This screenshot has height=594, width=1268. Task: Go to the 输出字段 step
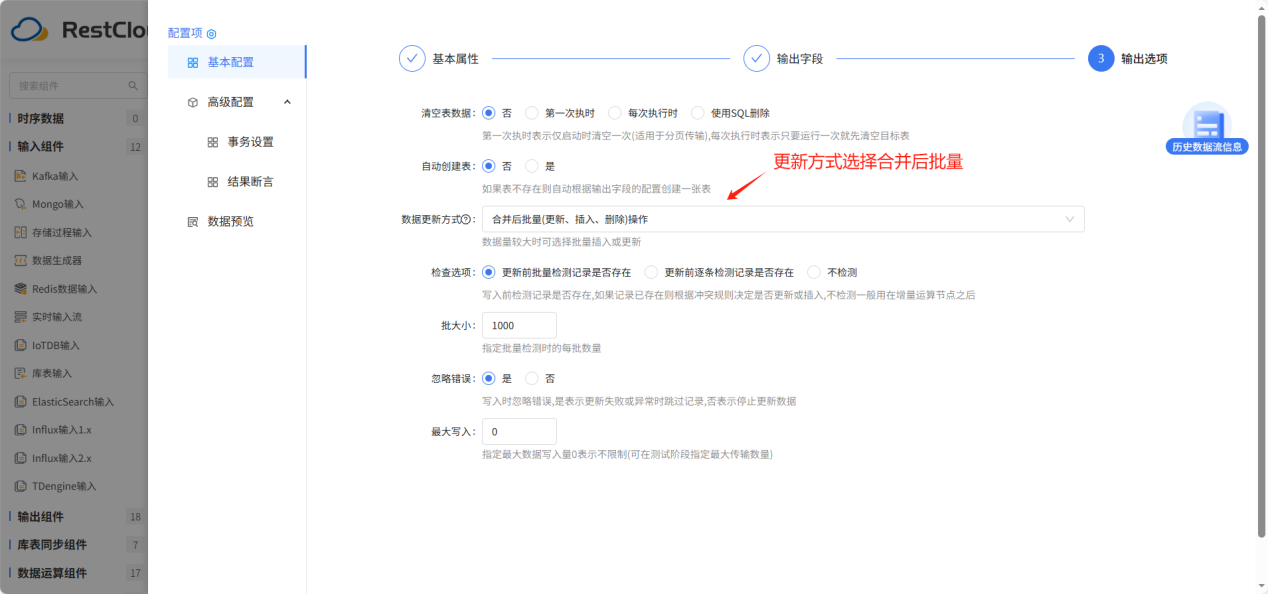(x=790, y=59)
